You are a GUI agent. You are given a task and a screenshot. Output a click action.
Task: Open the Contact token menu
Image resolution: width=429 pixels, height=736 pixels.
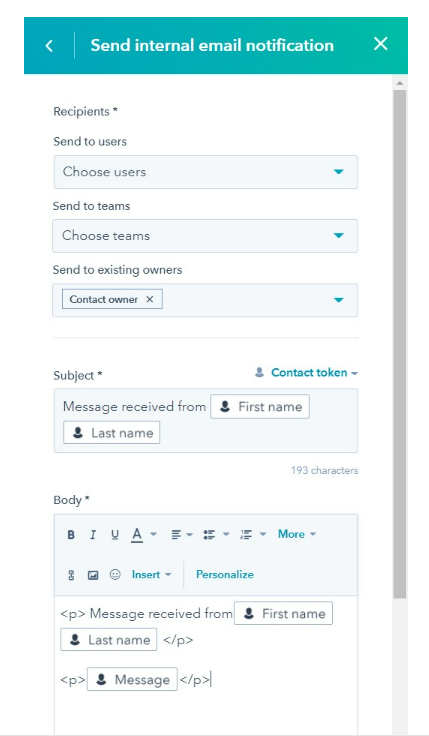306,373
